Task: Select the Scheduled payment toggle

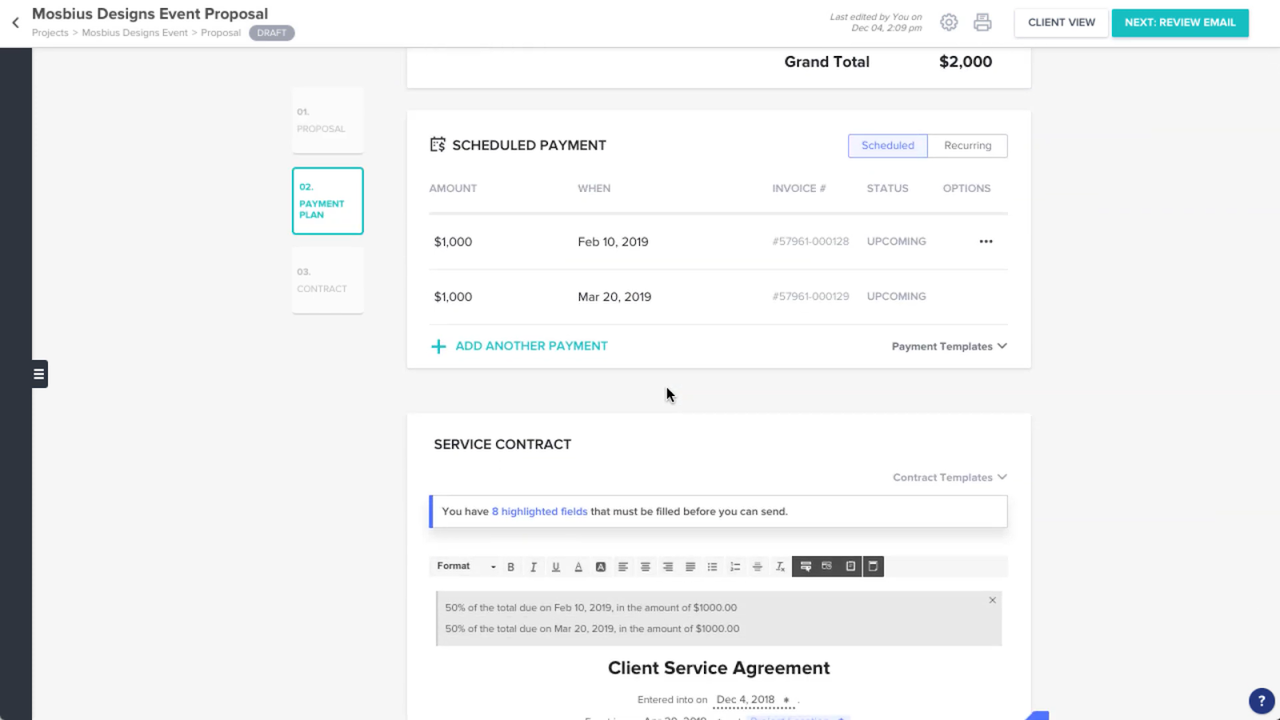Action: point(887,146)
